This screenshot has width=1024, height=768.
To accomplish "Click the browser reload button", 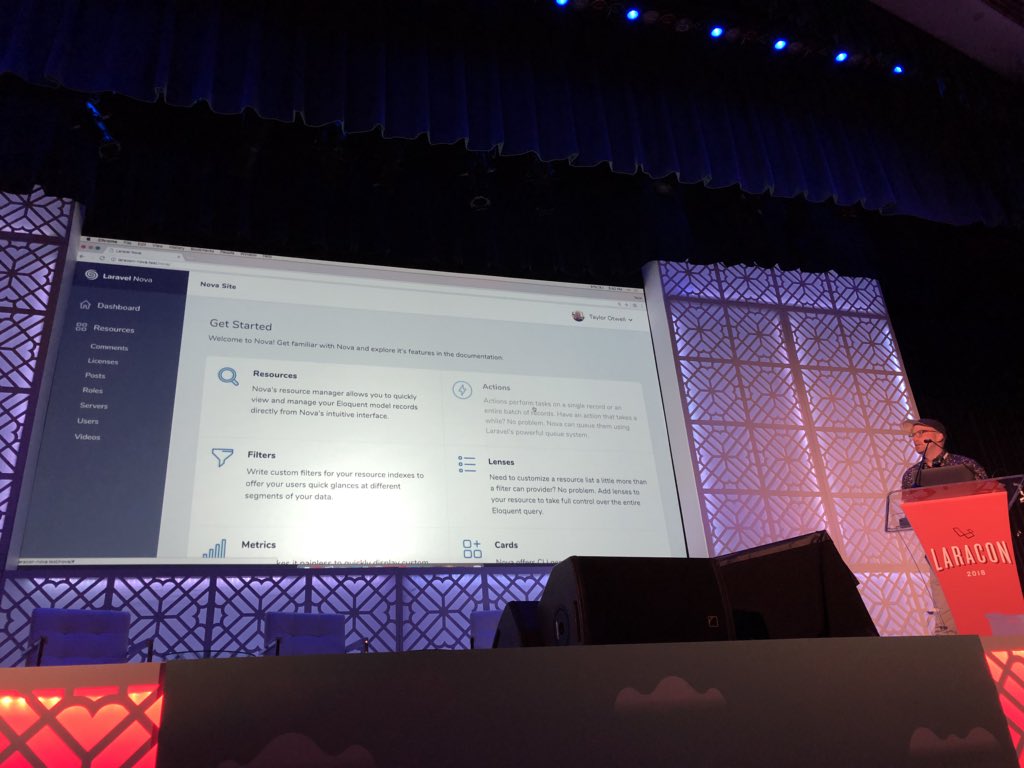I will [x=100, y=258].
